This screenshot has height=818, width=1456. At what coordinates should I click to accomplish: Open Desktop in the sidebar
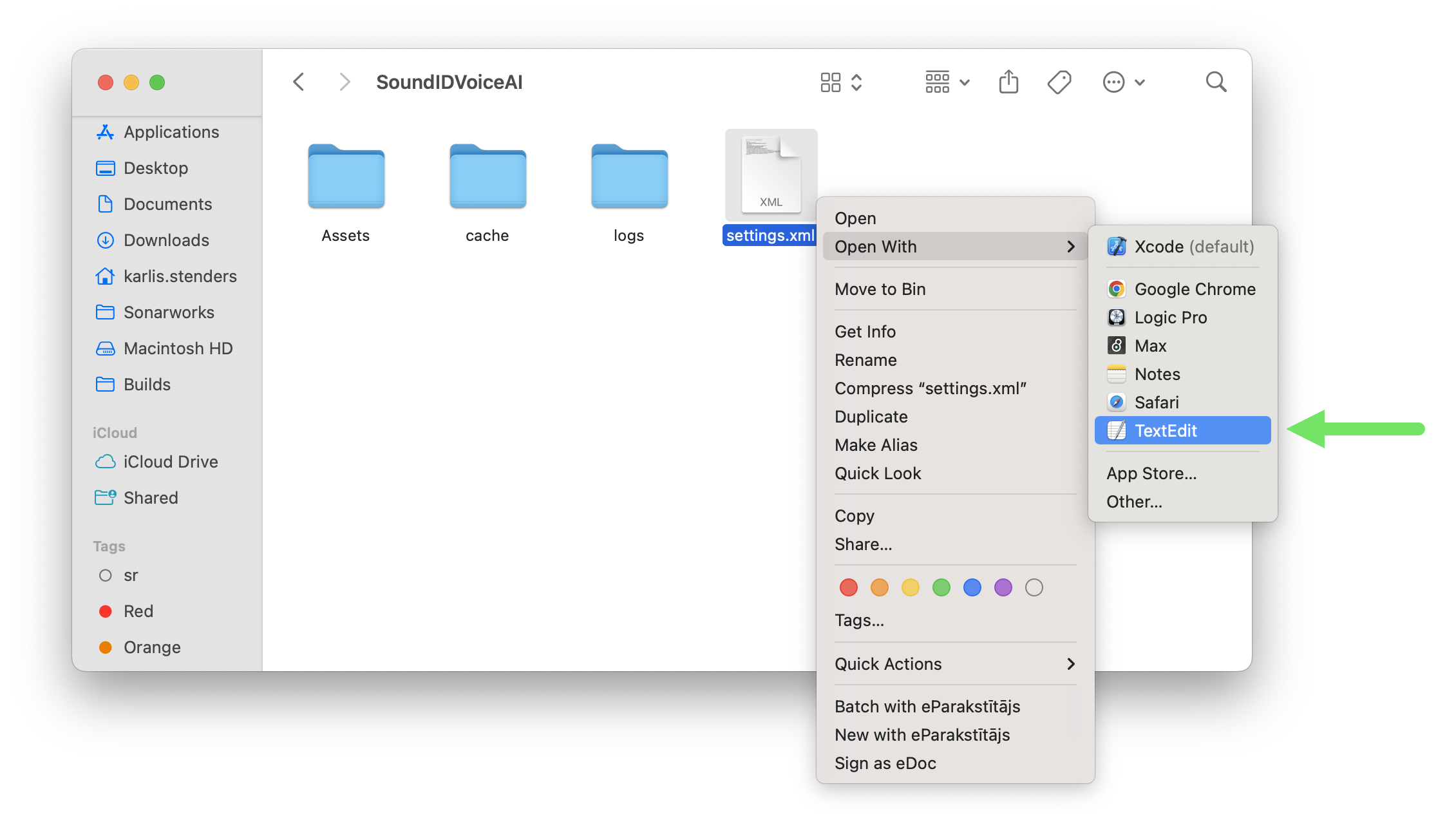coord(167,168)
